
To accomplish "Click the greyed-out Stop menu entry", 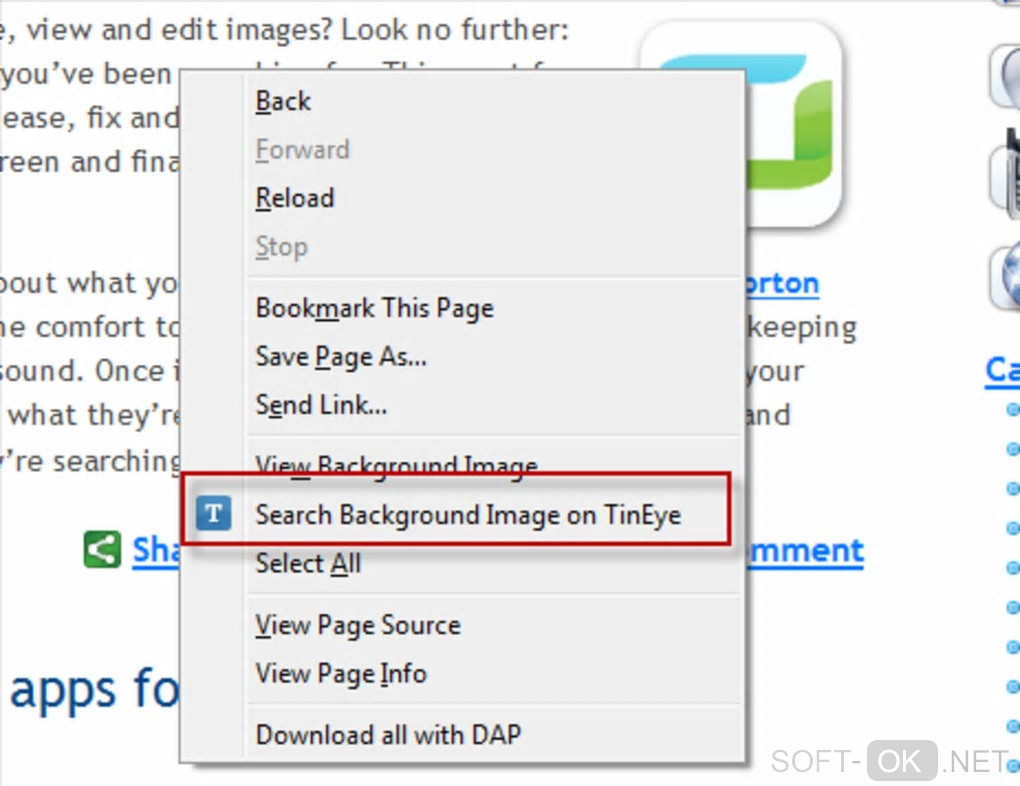I will click(281, 247).
